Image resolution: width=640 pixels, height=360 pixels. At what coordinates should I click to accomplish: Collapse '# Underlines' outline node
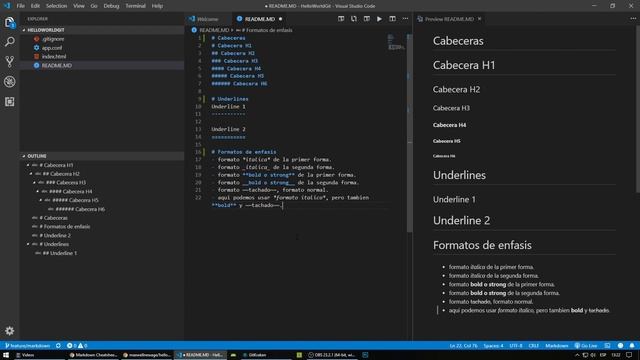point(28,244)
